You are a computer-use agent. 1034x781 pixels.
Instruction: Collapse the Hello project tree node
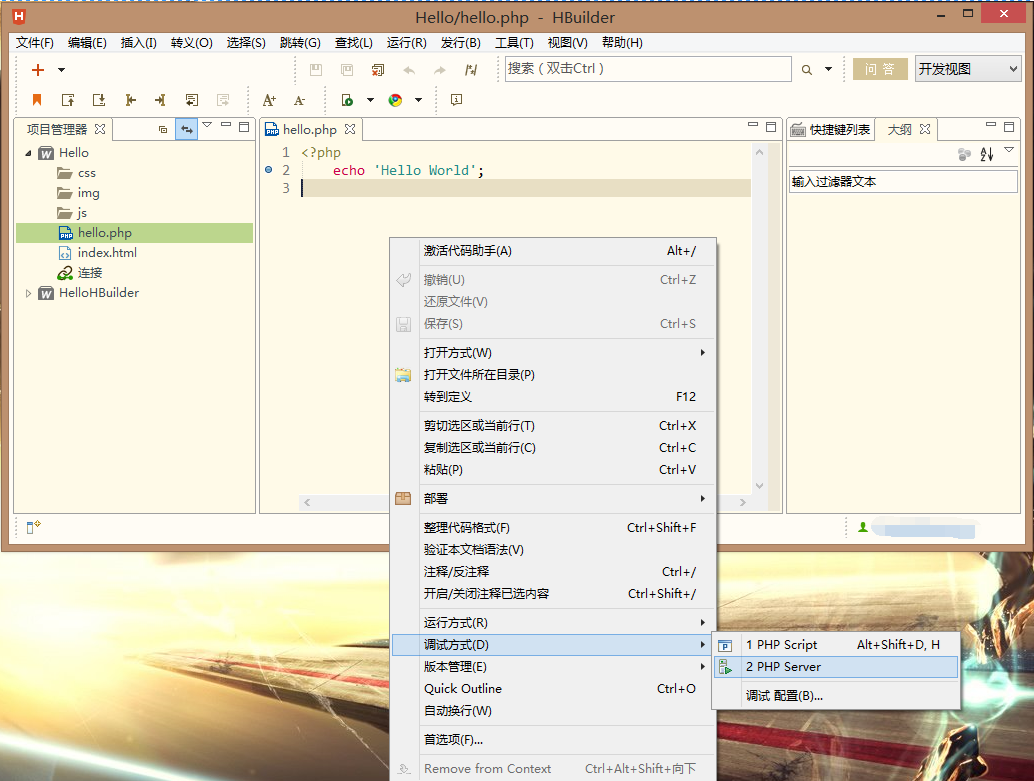coord(28,153)
